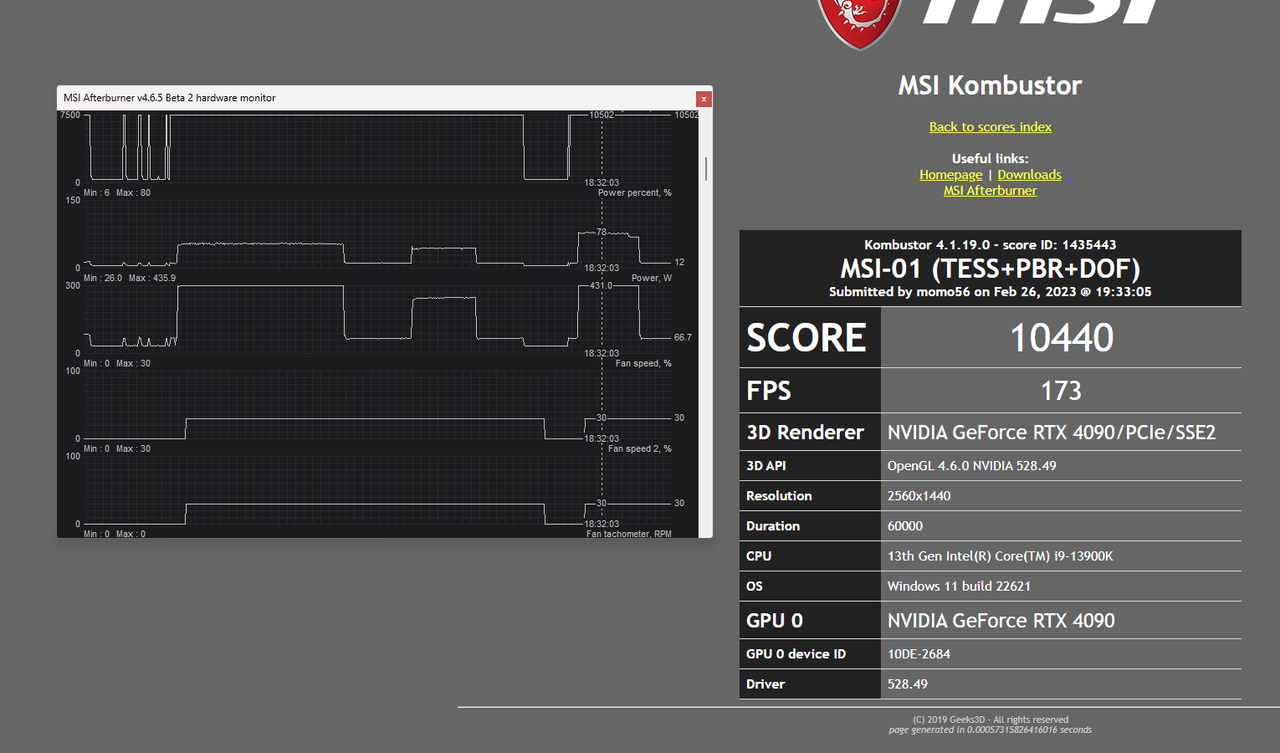Viewport: 1280px width, 753px height.
Task: Click the Driver value 528.49 in last row
Action: [x=907, y=684]
